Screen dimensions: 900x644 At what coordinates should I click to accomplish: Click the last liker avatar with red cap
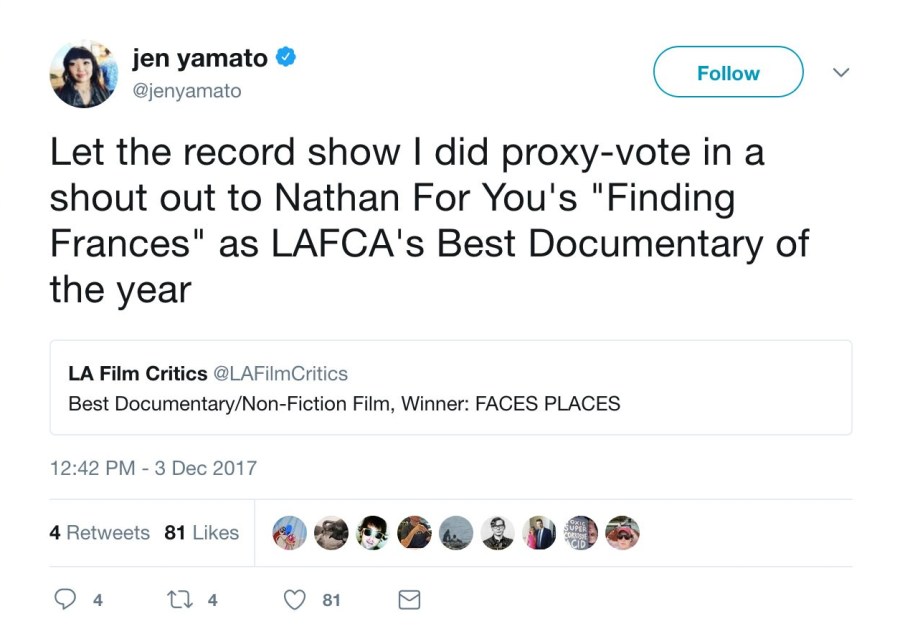(622, 533)
